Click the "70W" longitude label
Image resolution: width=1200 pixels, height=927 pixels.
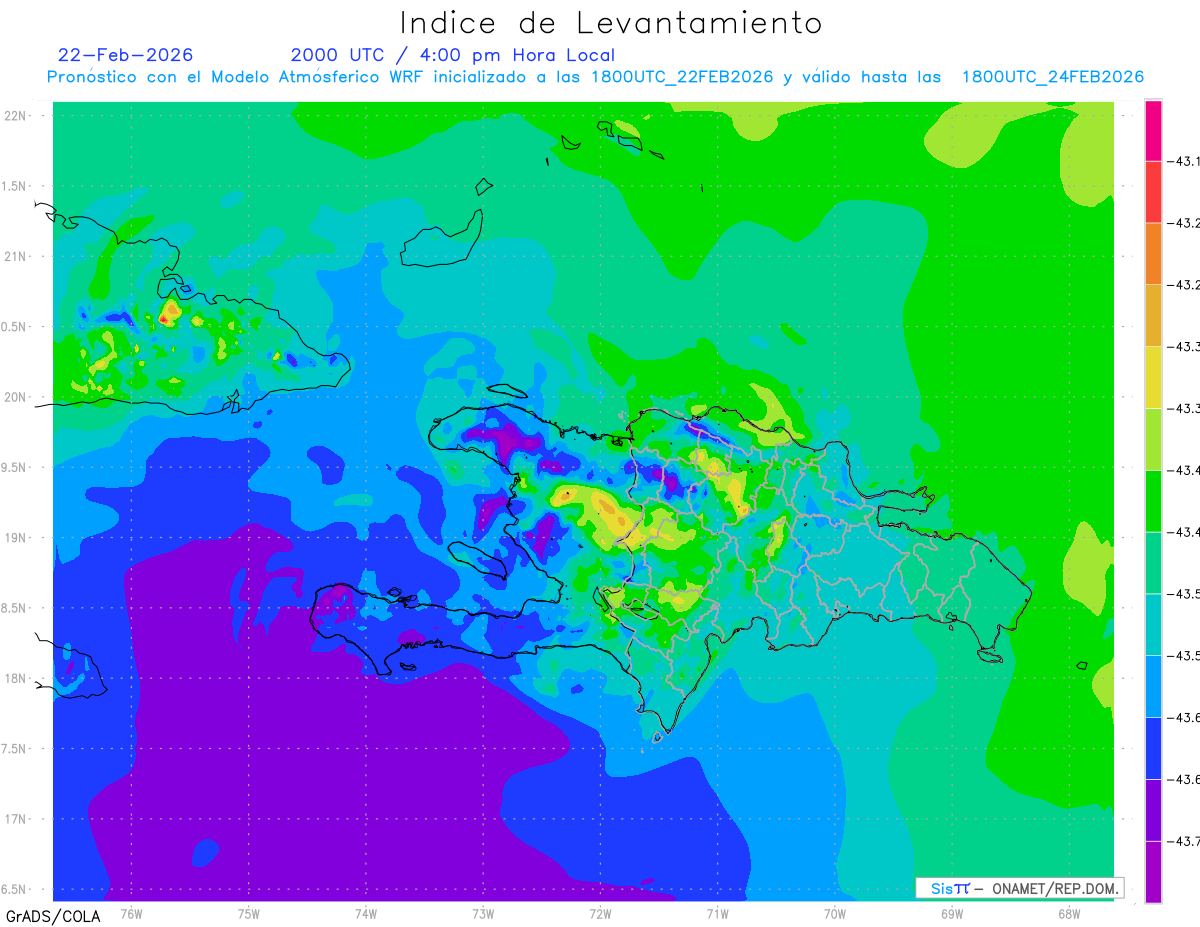click(835, 913)
